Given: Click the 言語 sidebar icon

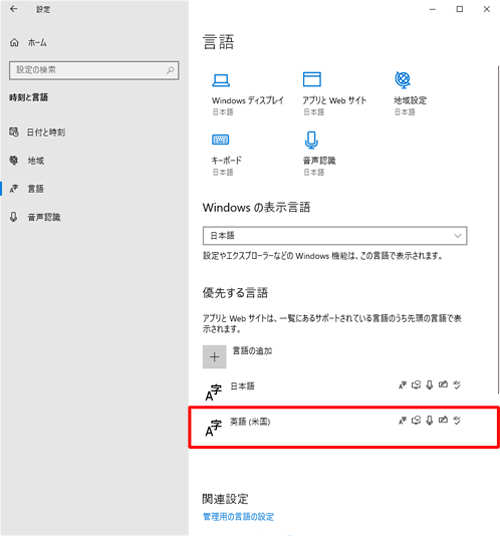Looking at the screenshot, I should (14, 189).
